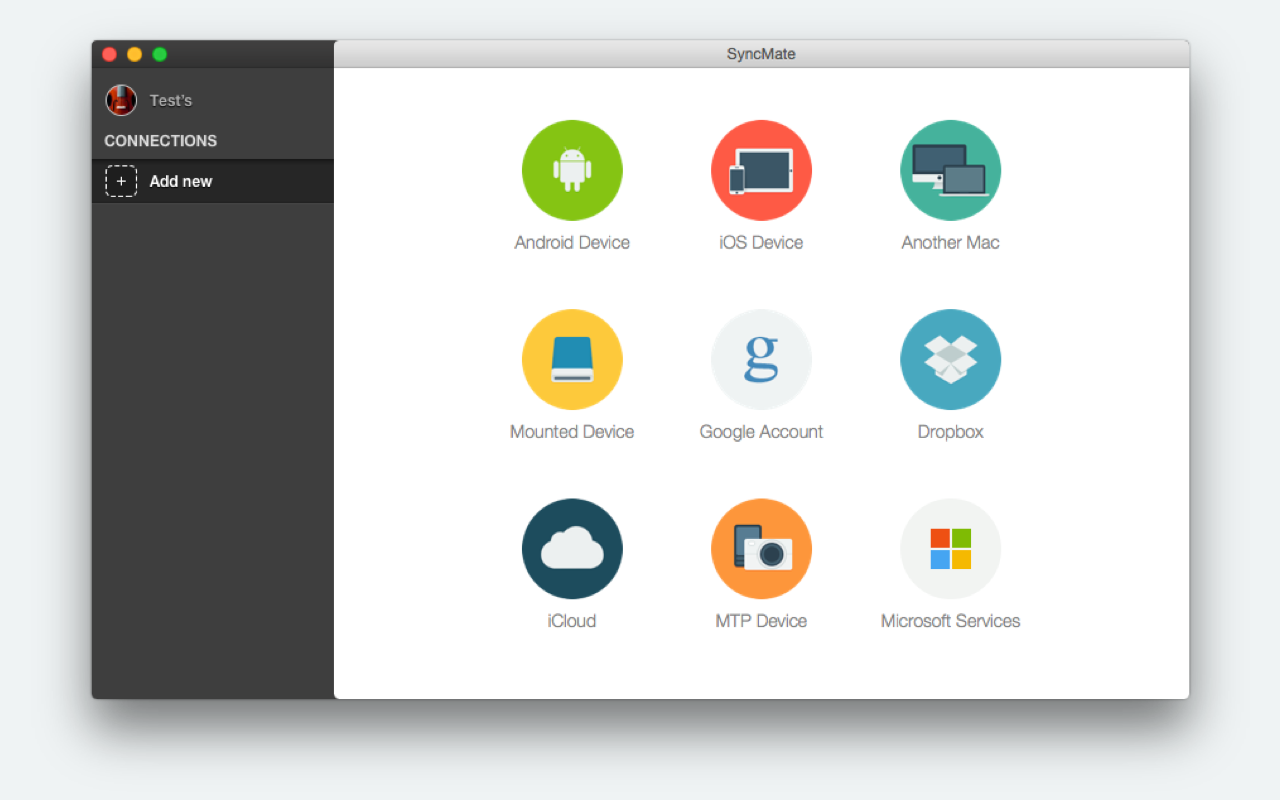Click the "Google Account" label
This screenshot has height=800, width=1280.
tap(761, 432)
